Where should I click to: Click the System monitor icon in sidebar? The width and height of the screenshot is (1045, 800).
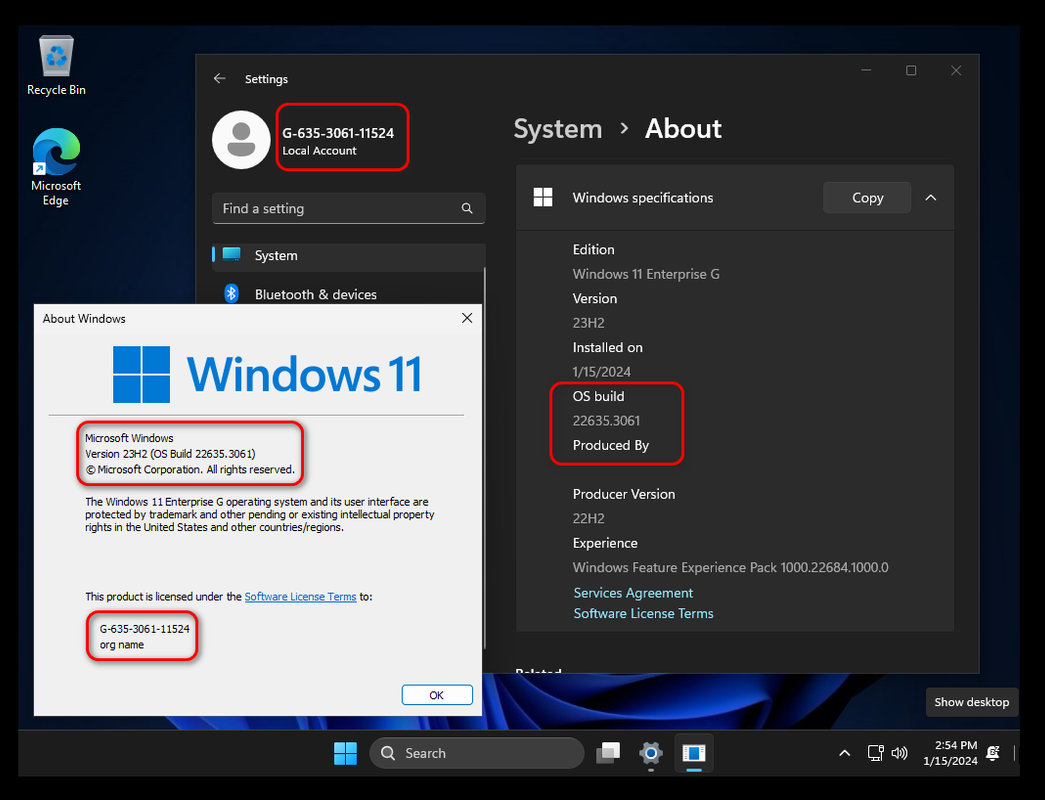pos(232,255)
